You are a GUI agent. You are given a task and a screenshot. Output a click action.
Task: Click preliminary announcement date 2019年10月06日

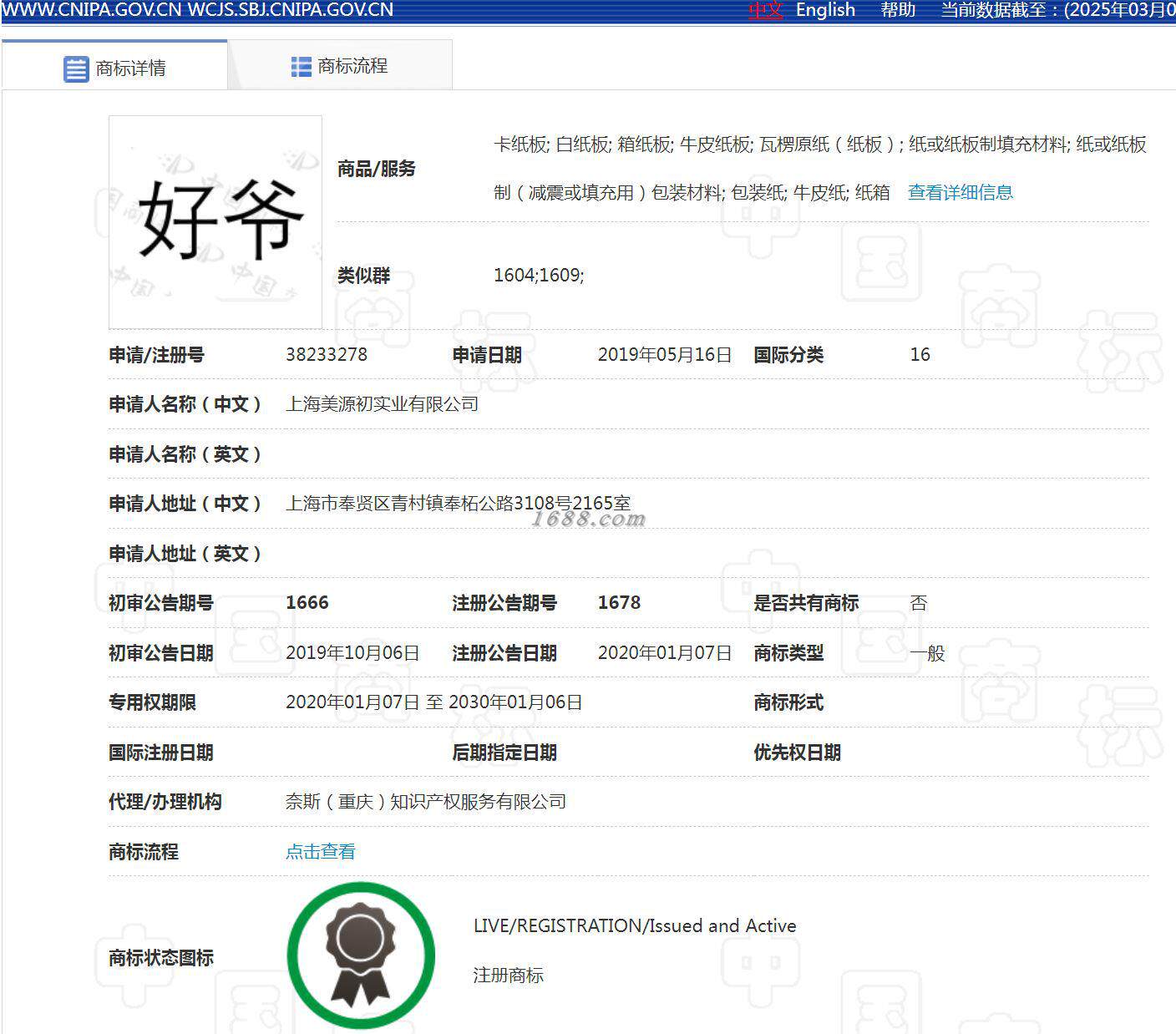click(x=352, y=652)
